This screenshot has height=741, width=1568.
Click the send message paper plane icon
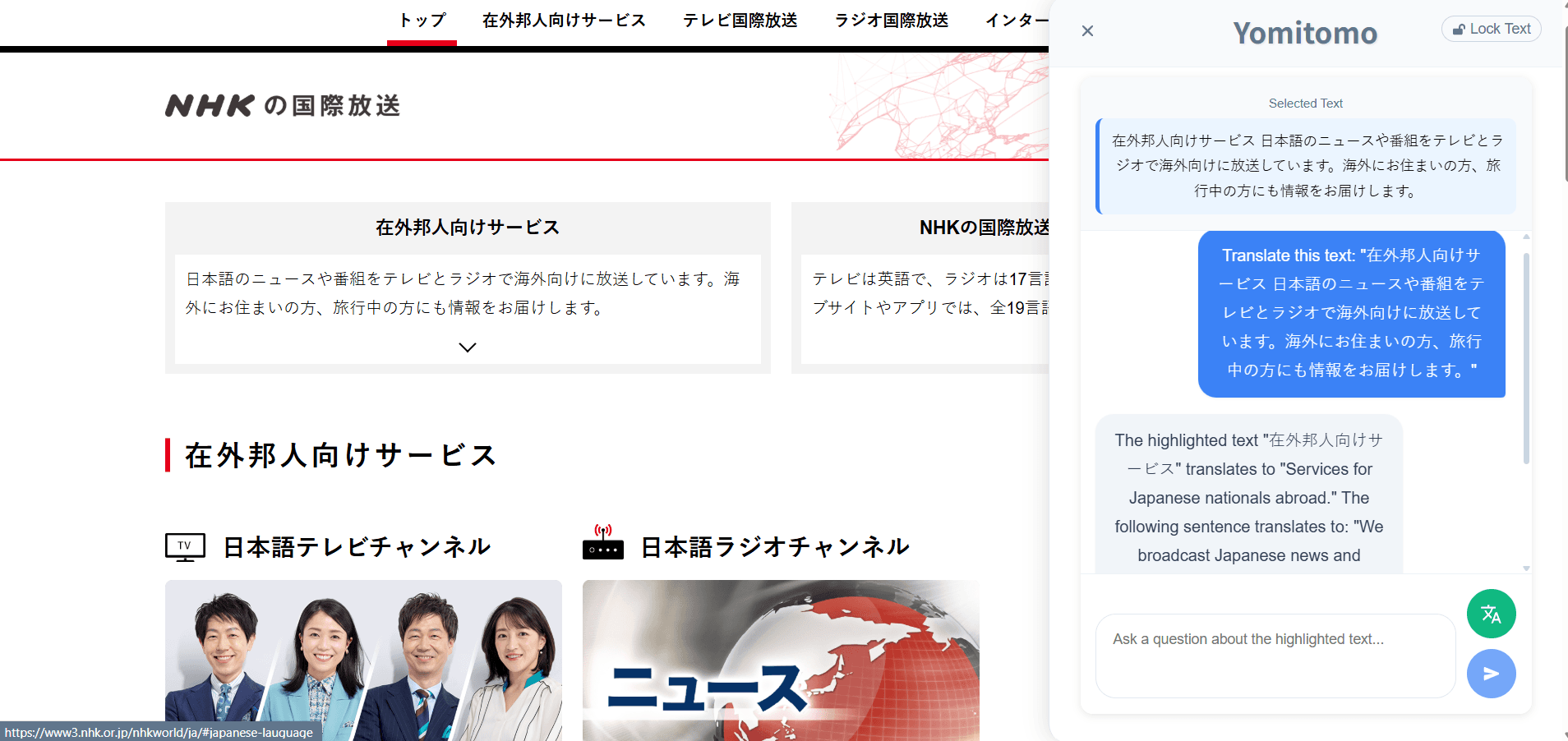point(1491,674)
